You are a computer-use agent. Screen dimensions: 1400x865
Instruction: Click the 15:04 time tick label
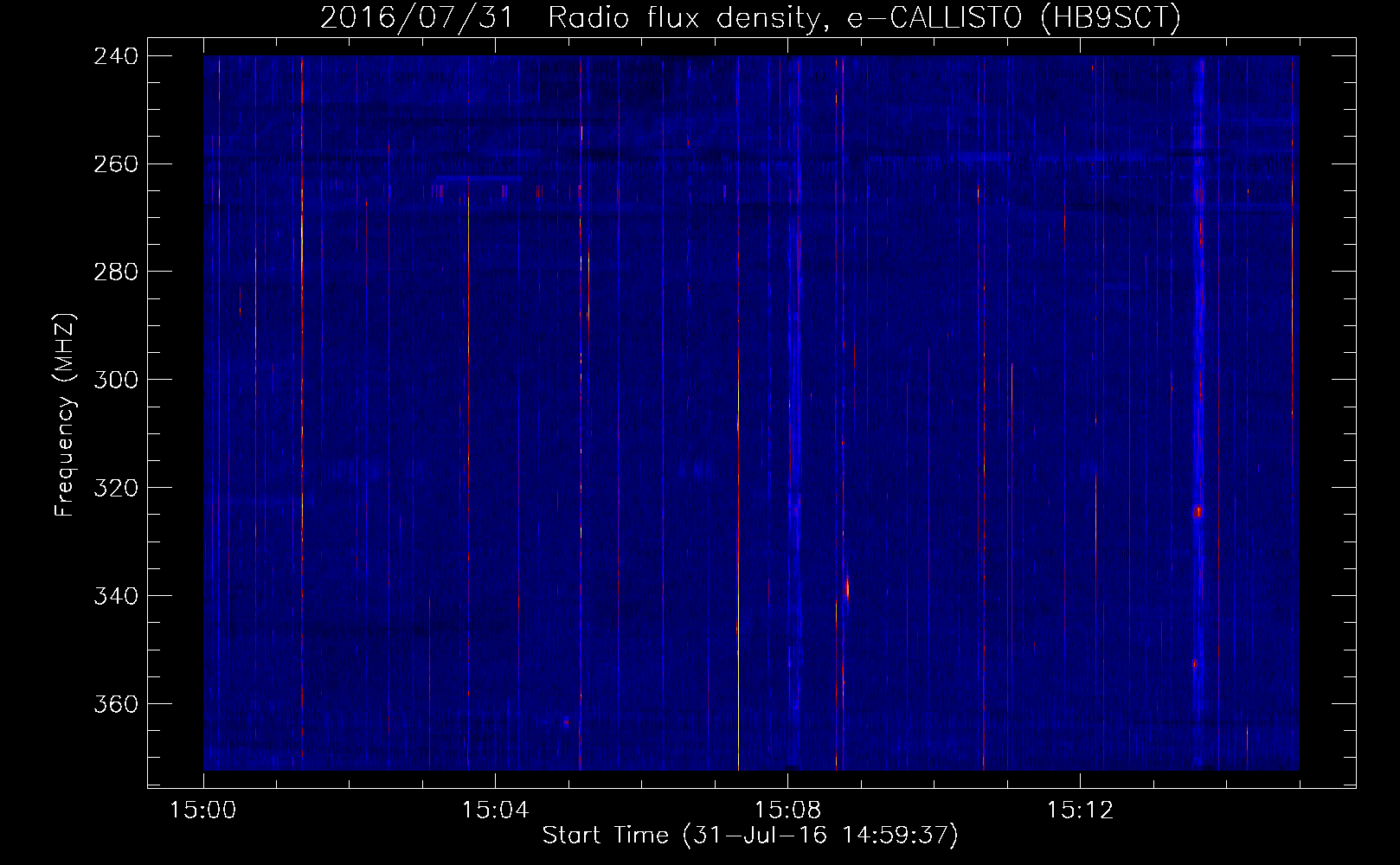[x=495, y=811]
